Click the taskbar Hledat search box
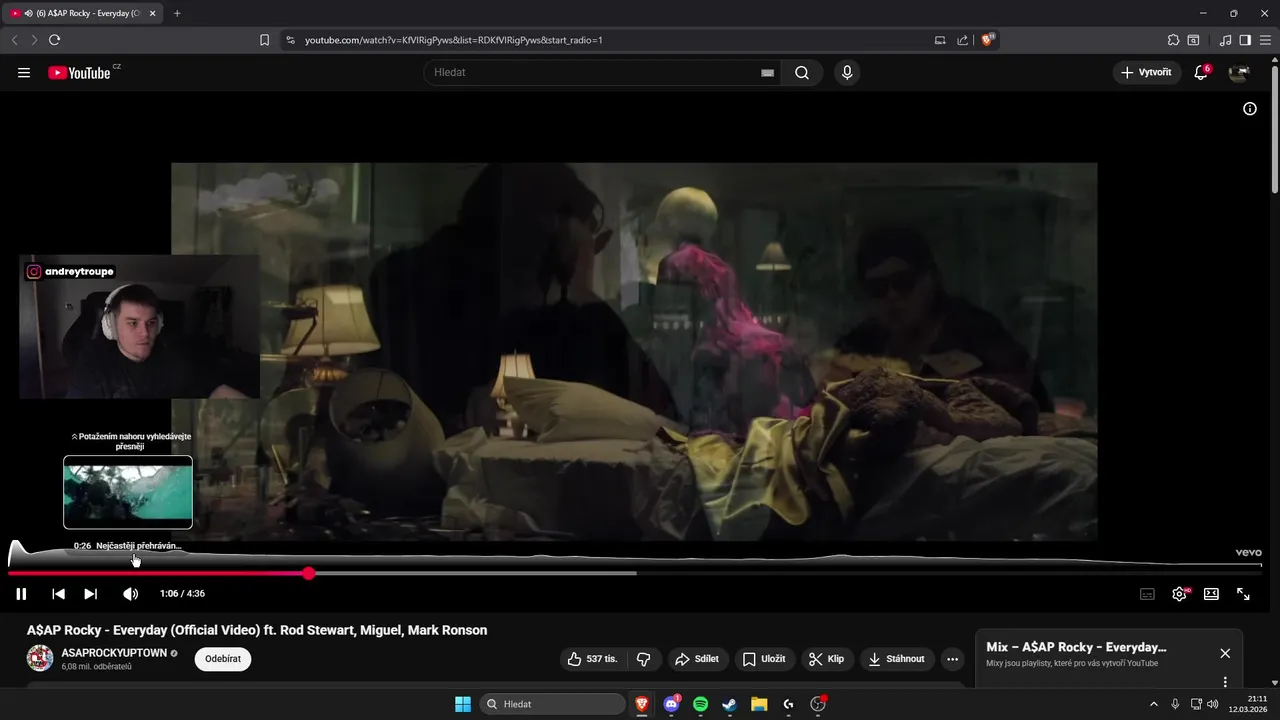The width and height of the screenshot is (1280, 720). 553,704
